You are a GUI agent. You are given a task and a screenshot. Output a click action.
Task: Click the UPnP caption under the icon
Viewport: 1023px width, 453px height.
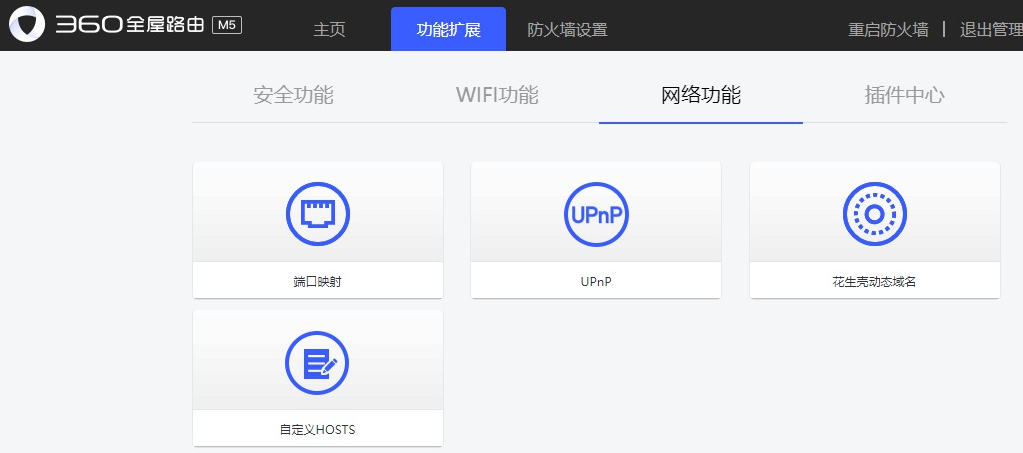click(x=596, y=282)
